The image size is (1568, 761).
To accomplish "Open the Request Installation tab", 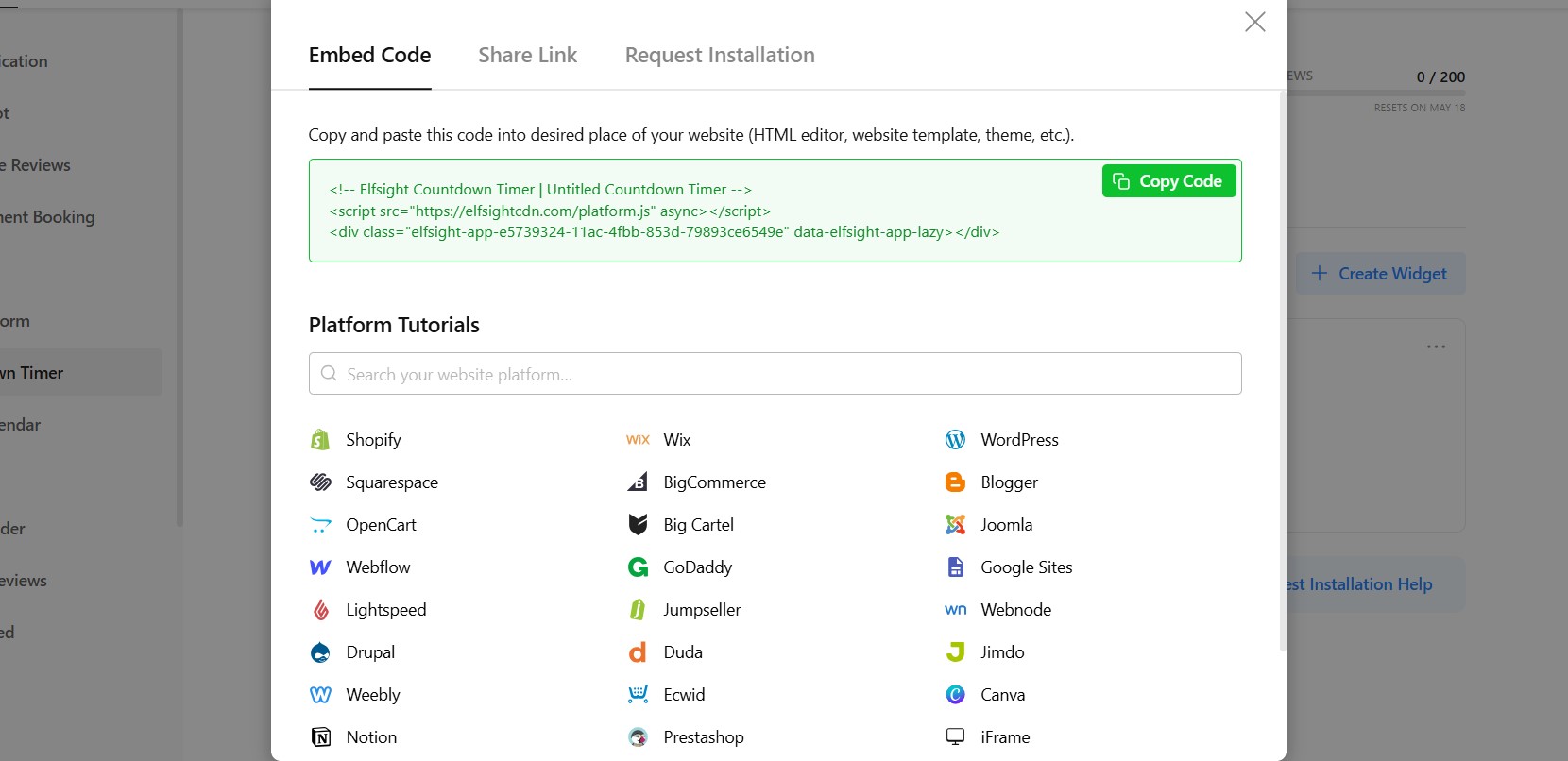I will pos(719,55).
